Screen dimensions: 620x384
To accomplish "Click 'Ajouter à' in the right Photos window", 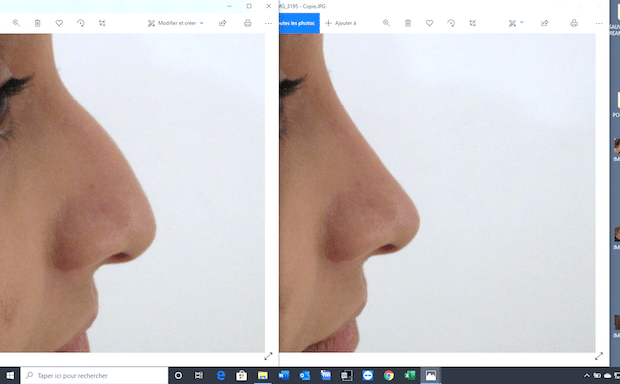I will coord(341,23).
